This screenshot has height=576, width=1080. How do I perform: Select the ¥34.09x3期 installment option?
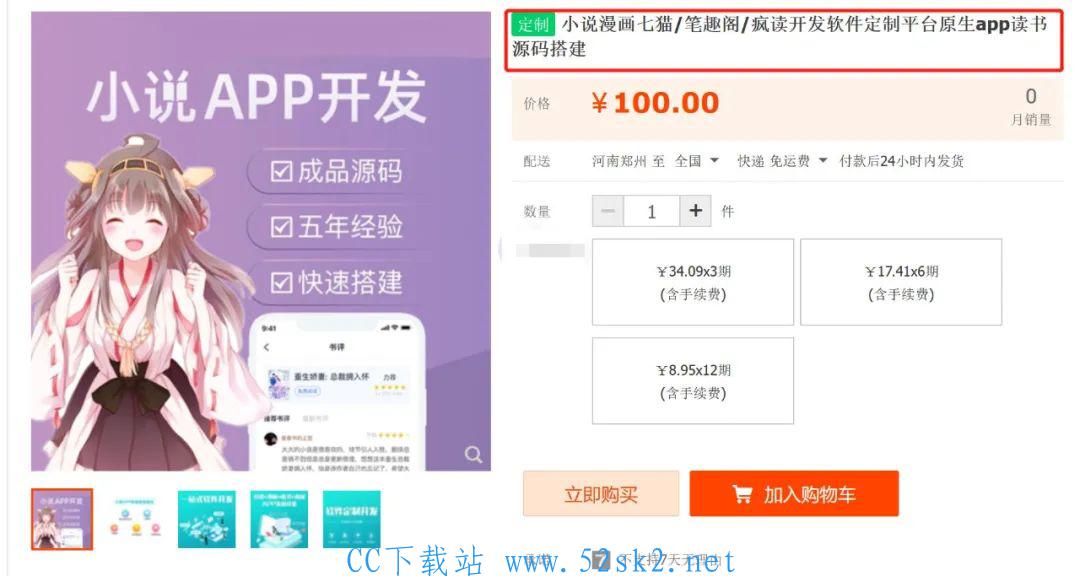tap(693, 282)
